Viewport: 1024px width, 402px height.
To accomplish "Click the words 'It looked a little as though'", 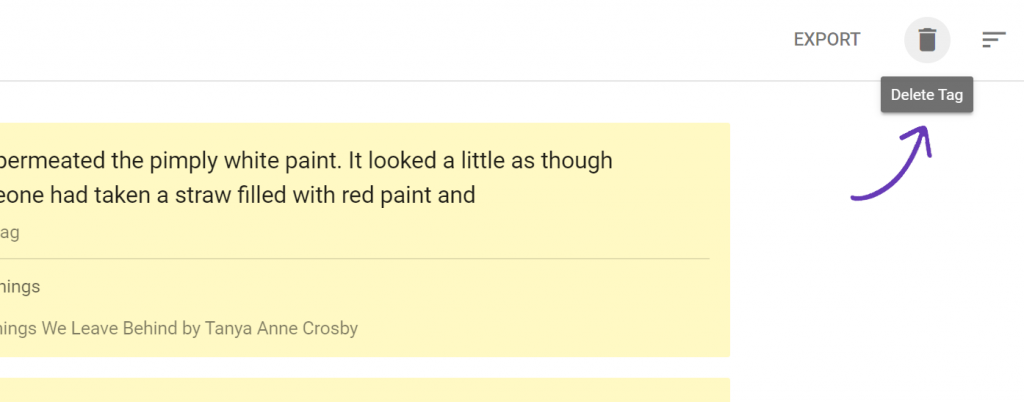I will point(481,161).
